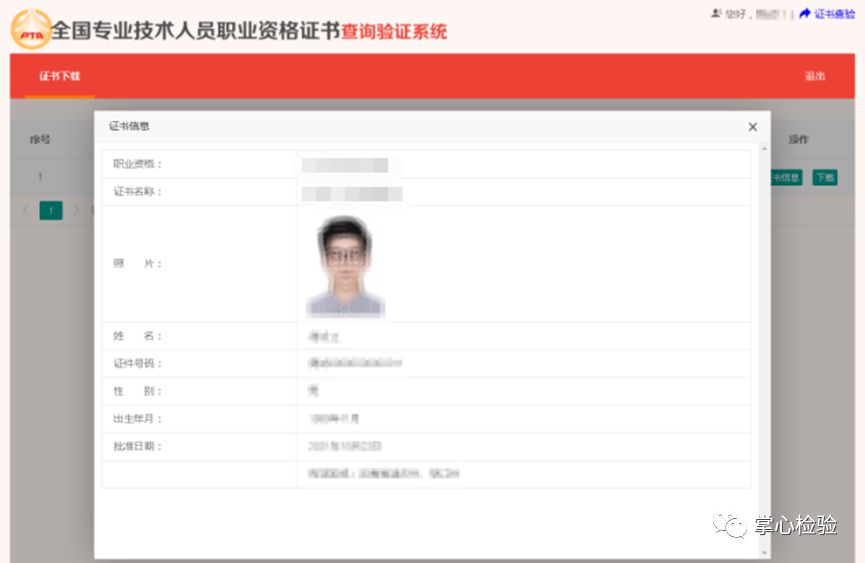Screen dimensions: 865x563
Task: Click the certificate holder photo
Action: tap(345, 266)
